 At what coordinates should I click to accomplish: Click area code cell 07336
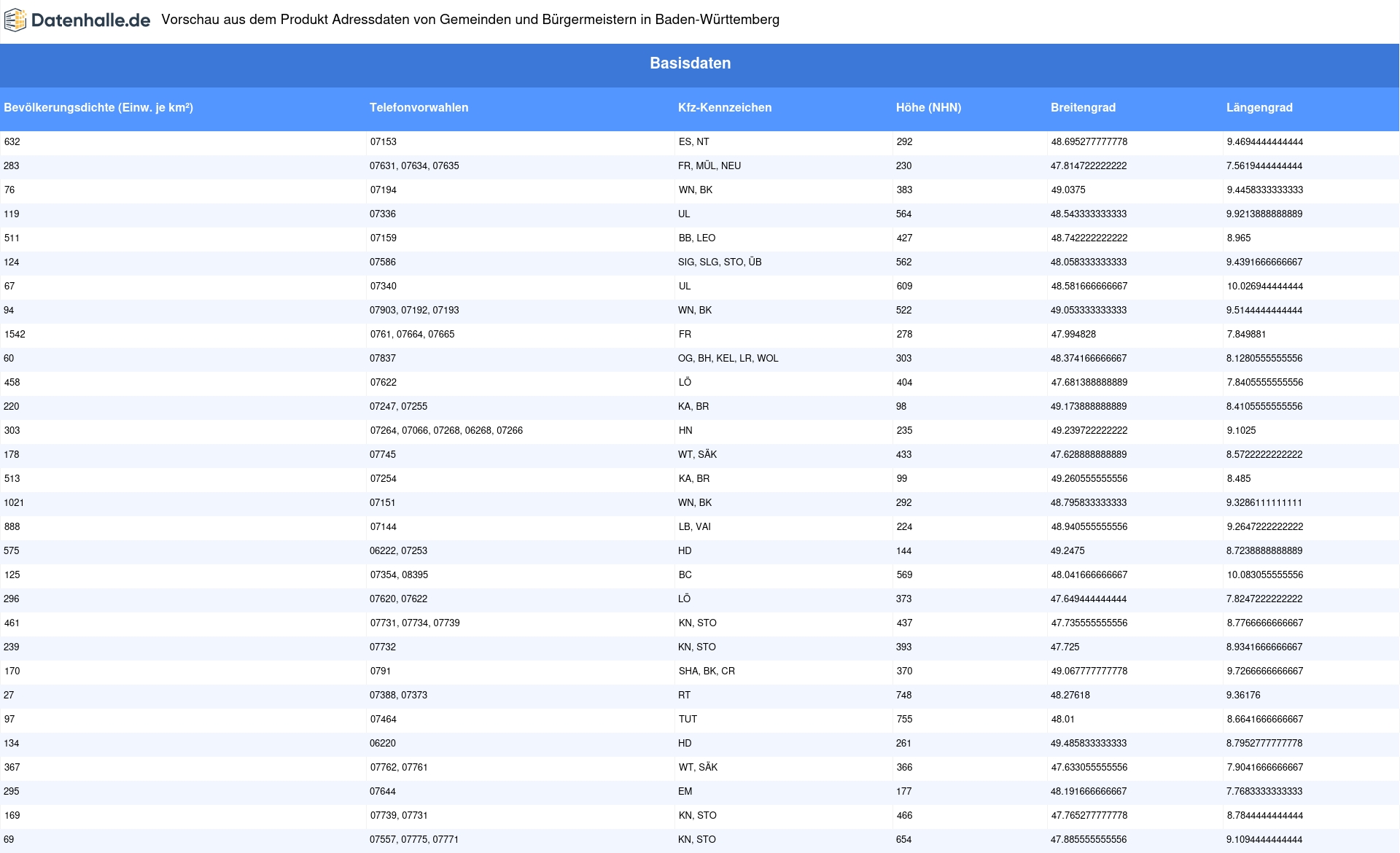point(383,214)
